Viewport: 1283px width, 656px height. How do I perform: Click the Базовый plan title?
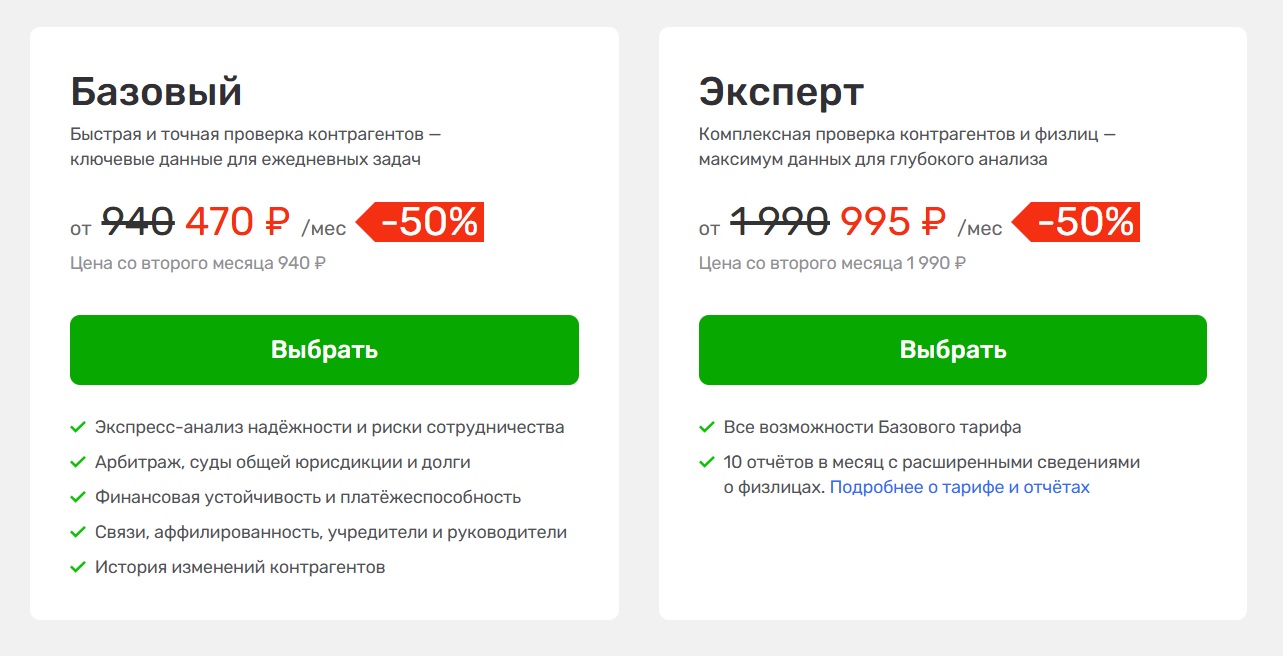[155, 90]
